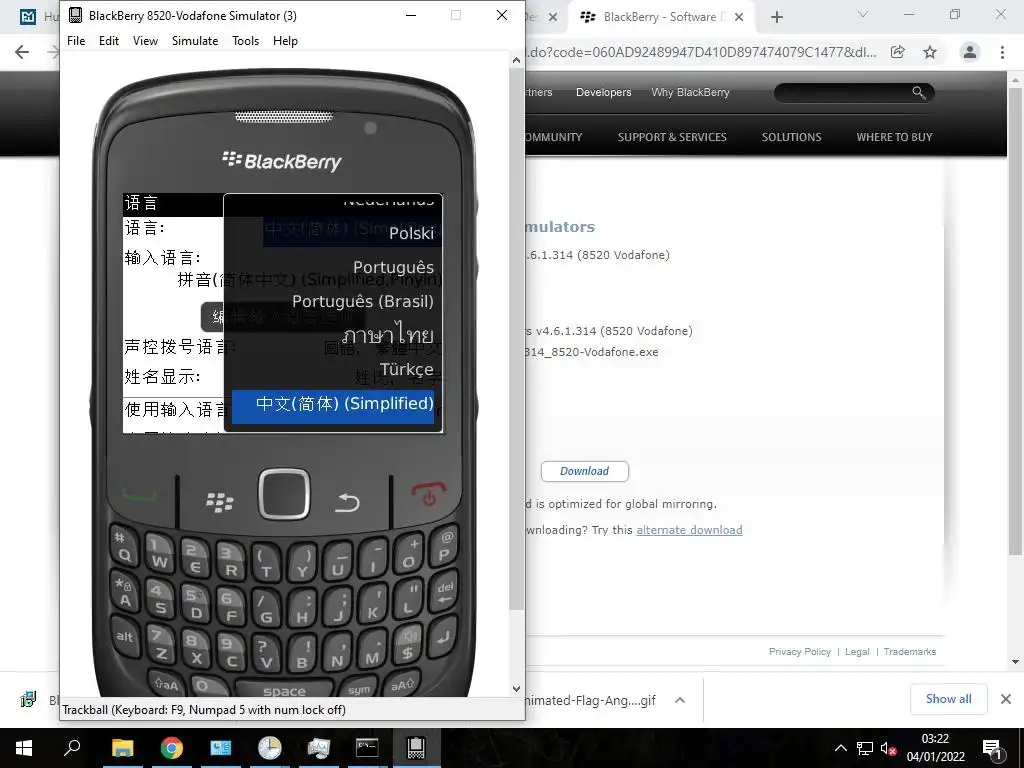Viewport: 1024px width, 768px height.
Task: Open Legal footer link
Action: coord(857,652)
